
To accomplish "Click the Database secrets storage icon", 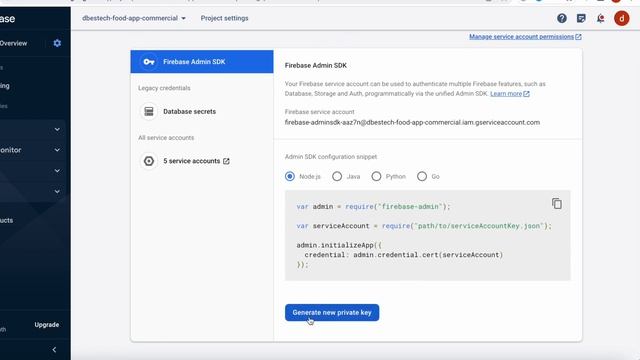I will click(x=149, y=111).
